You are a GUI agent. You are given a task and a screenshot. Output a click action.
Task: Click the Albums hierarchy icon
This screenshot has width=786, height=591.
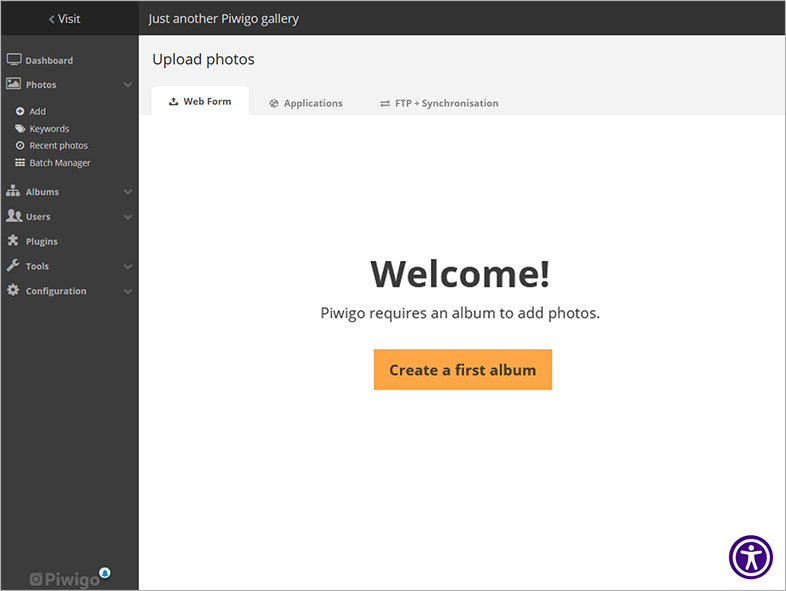[x=14, y=191]
